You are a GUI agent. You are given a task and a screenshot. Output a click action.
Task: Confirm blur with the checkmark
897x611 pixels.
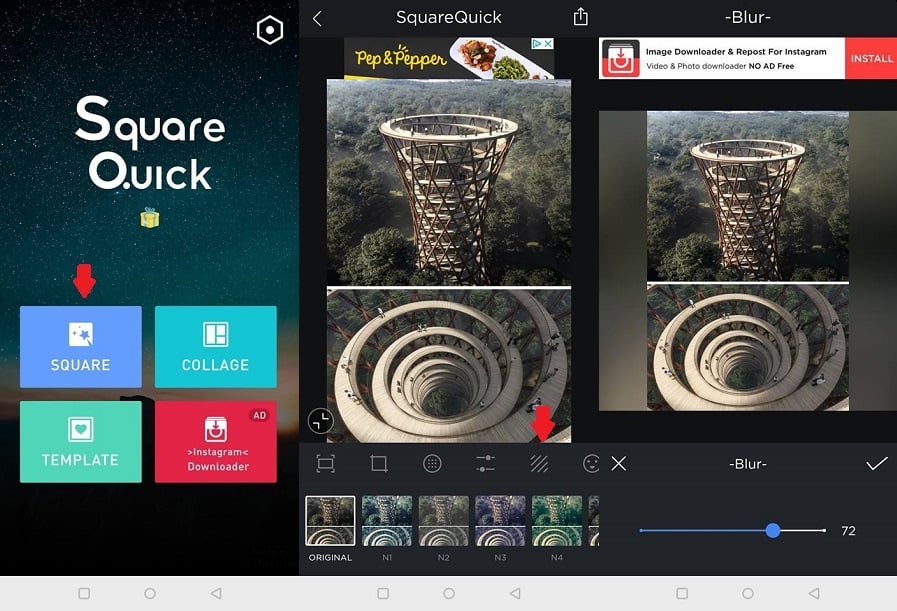click(876, 463)
